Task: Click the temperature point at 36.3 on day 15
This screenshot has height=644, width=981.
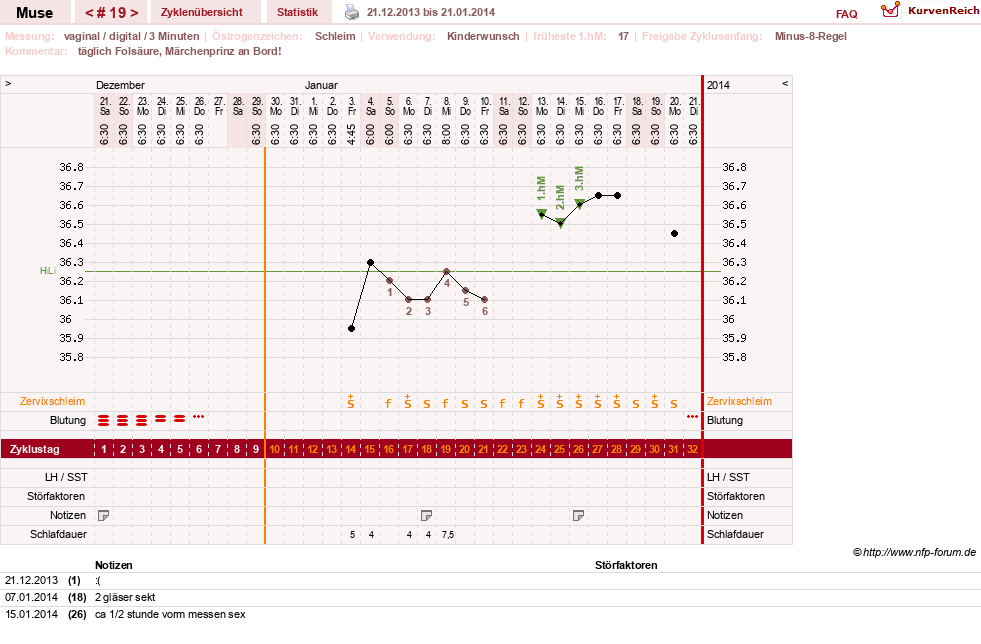Action: pyautogui.click(x=370, y=262)
